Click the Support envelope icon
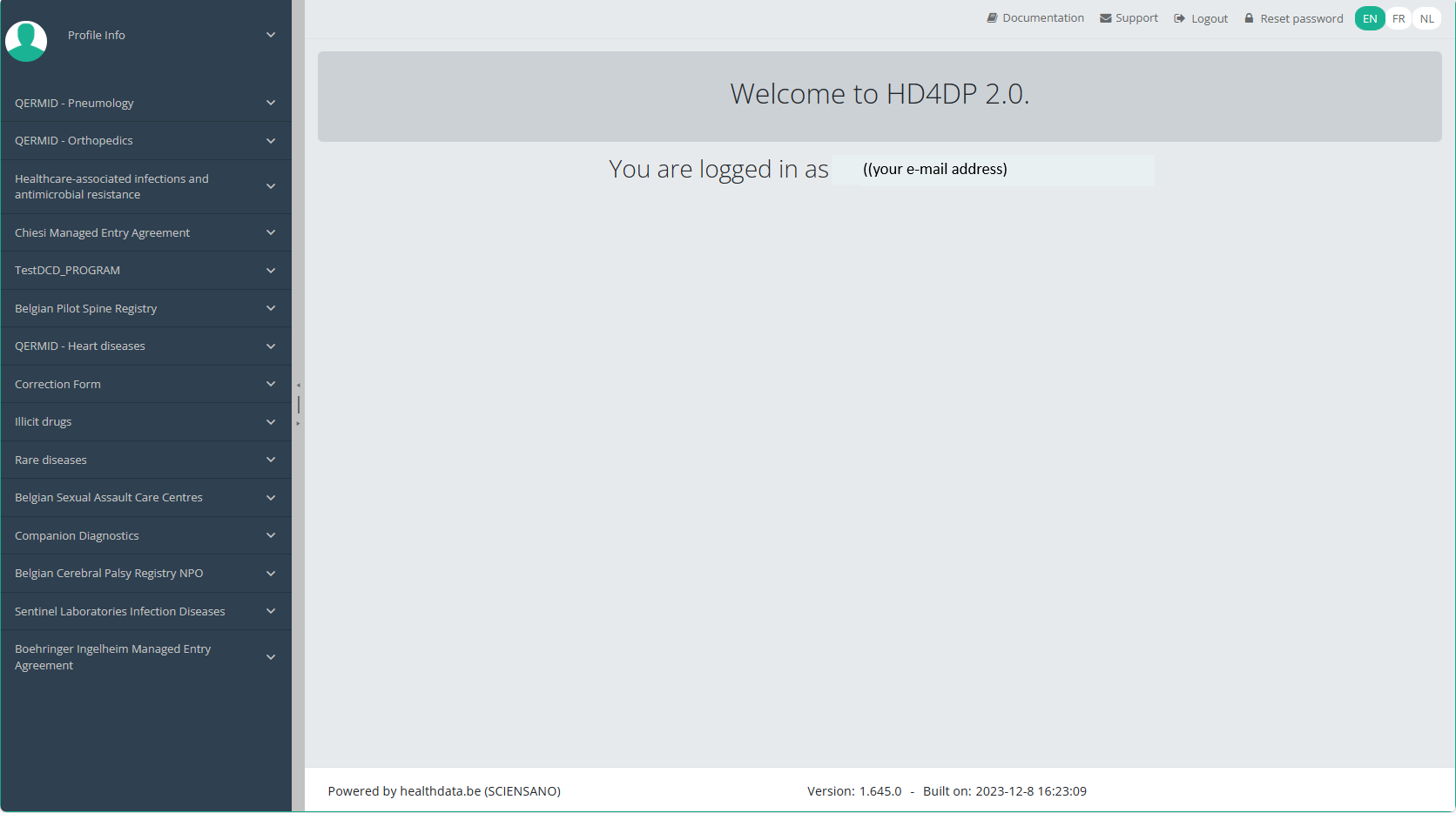 point(1105,18)
